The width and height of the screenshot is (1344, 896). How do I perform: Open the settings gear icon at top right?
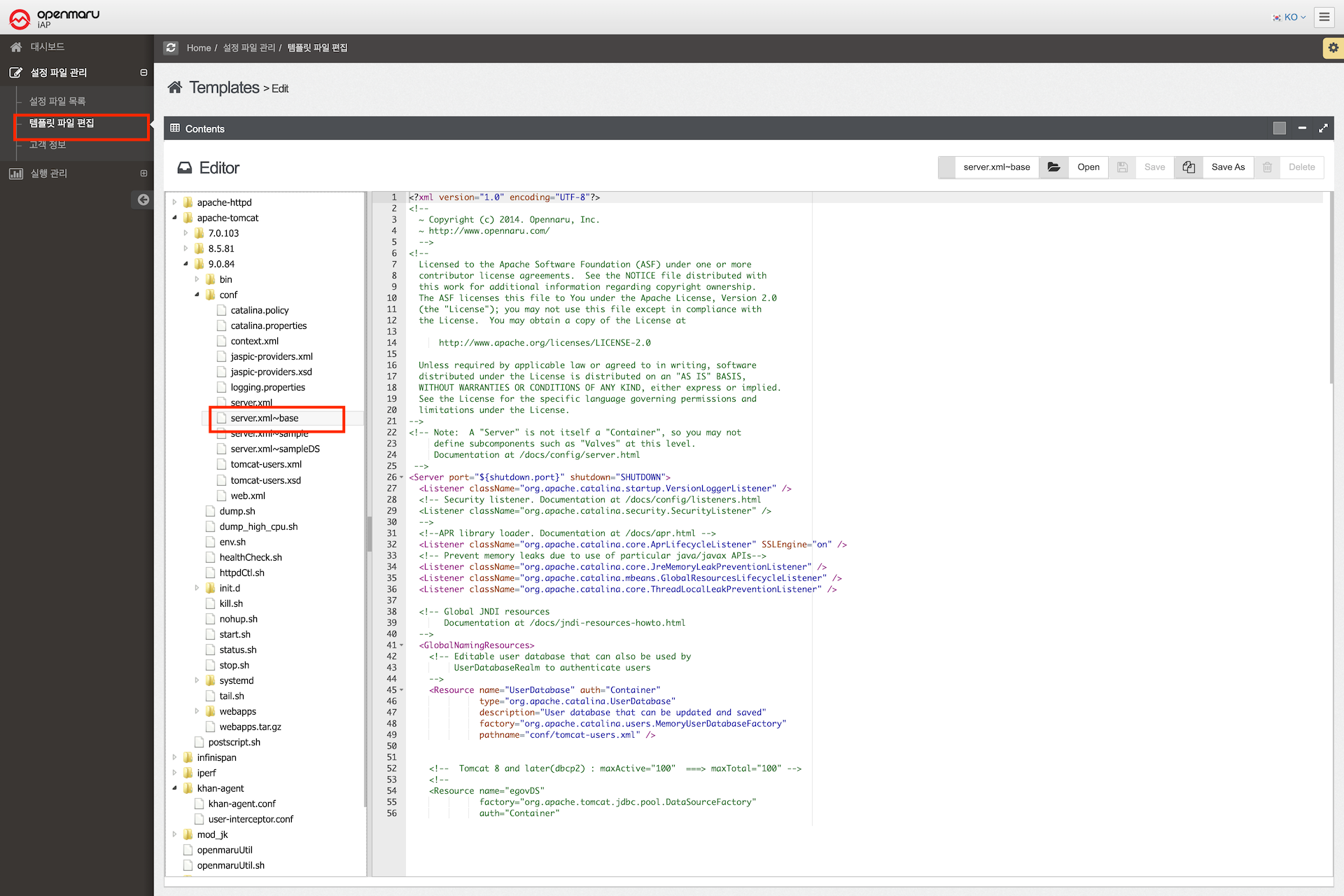point(1333,48)
